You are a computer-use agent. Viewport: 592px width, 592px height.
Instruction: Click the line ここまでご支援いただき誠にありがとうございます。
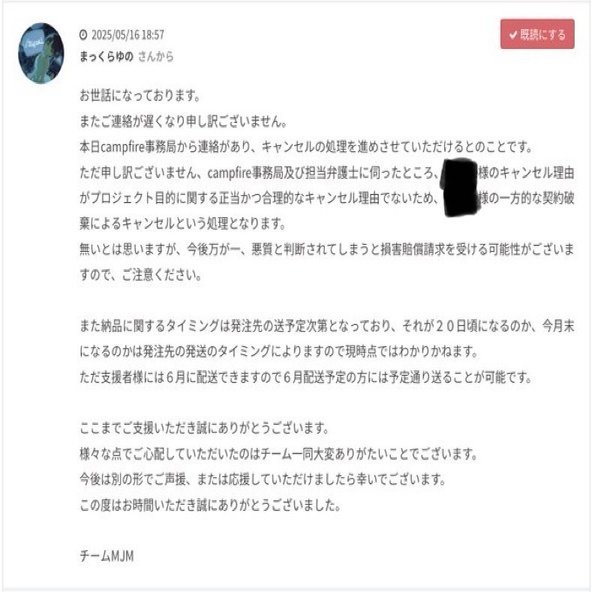[x=204, y=429]
